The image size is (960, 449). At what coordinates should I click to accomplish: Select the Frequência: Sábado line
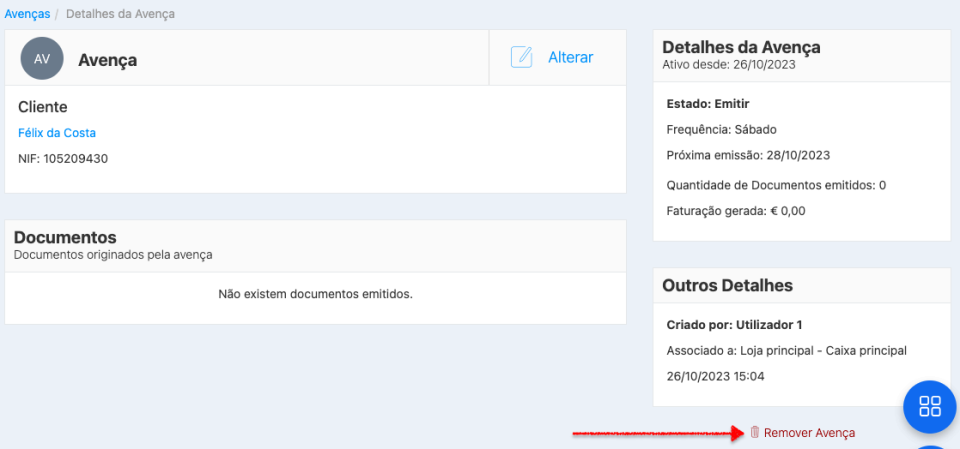coord(721,129)
